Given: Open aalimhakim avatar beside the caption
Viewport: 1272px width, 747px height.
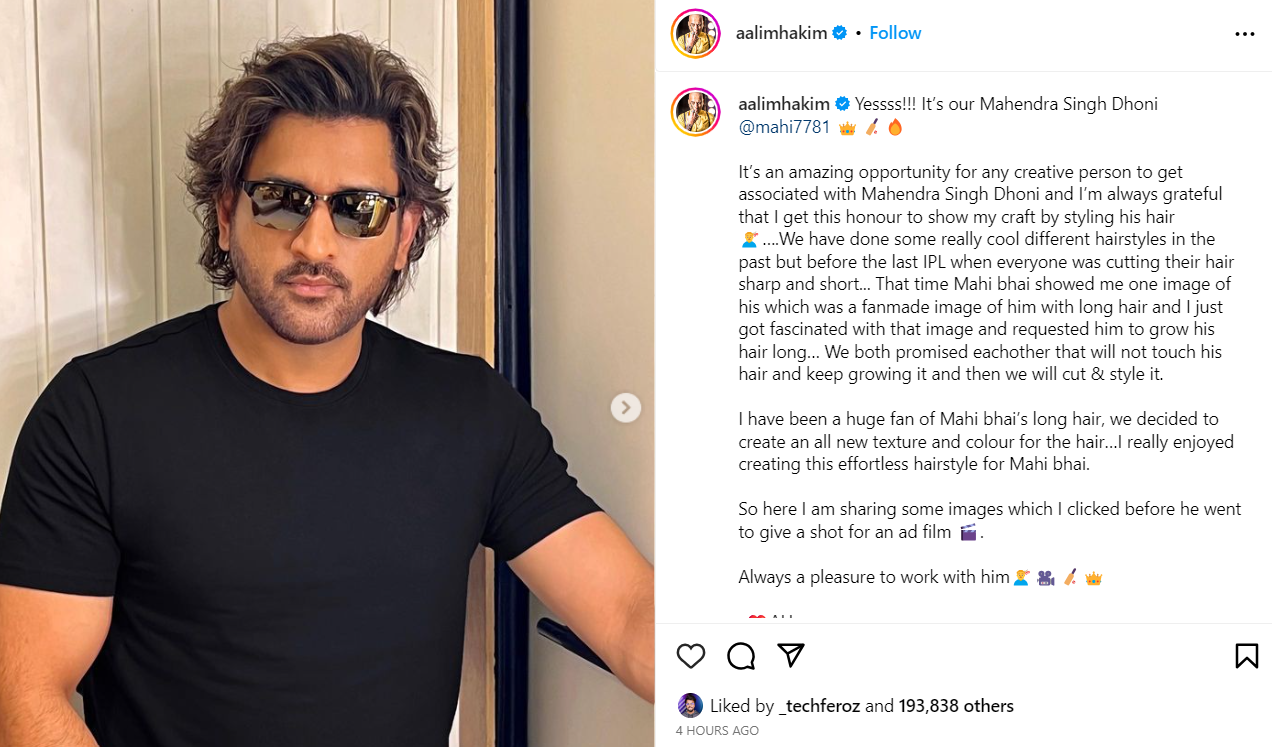Looking at the screenshot, I should [696, 113].
